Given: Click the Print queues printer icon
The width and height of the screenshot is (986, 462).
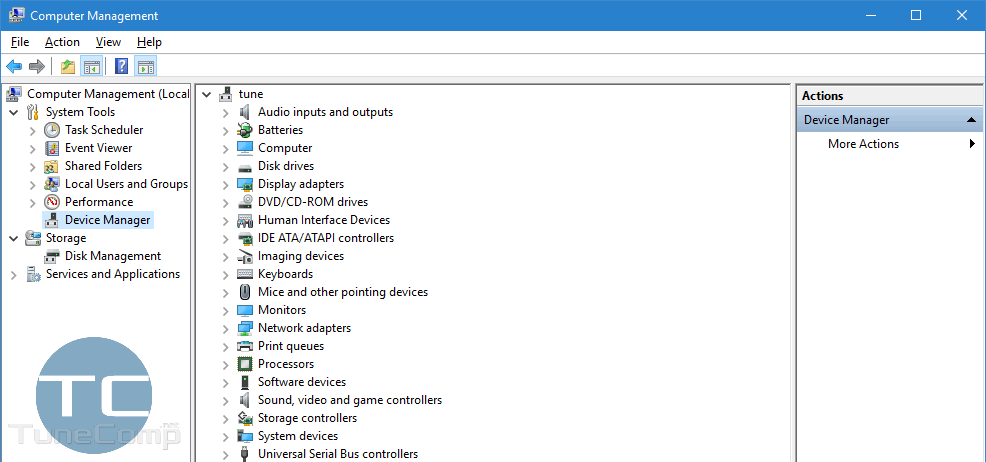Looking at the screenshot, I should click(245, 346).
